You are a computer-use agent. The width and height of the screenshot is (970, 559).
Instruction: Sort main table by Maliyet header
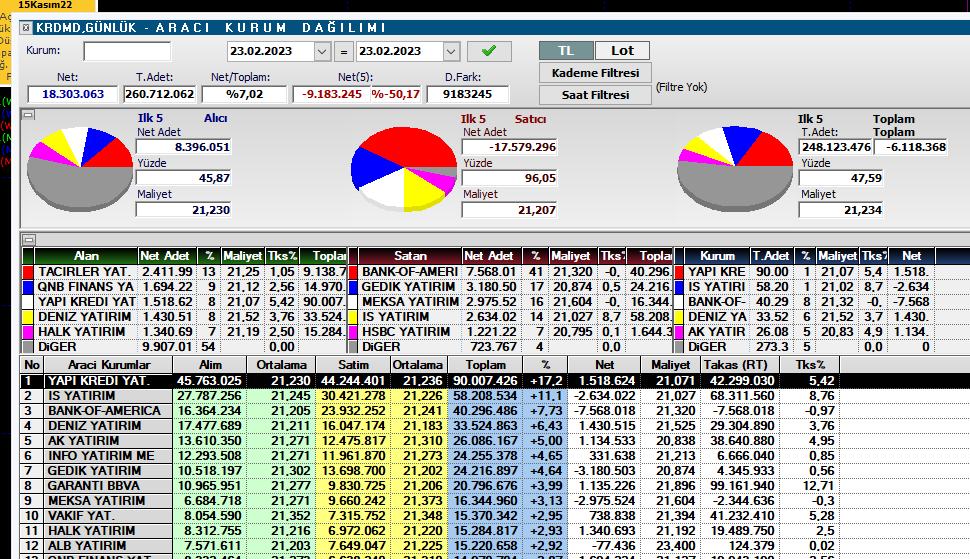(x=670, y=365)
